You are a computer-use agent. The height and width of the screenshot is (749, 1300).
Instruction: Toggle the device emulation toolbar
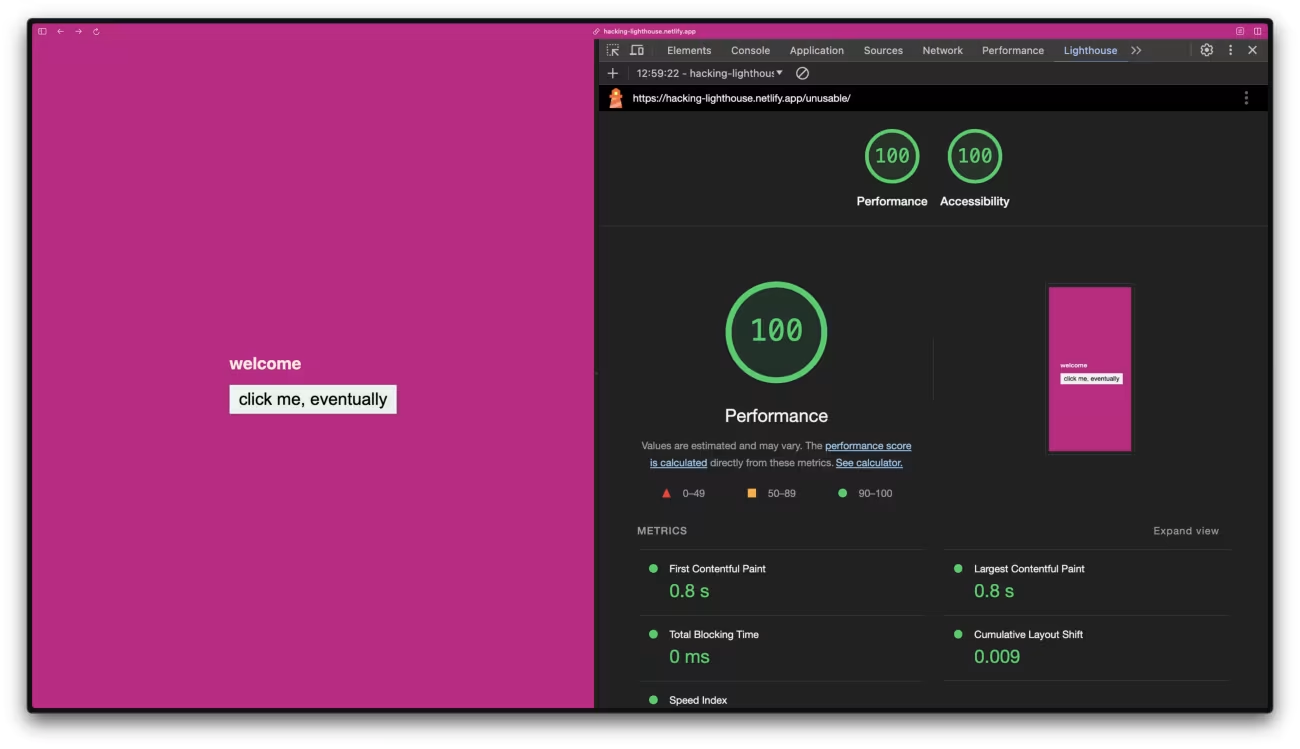(x=638, y=49)
